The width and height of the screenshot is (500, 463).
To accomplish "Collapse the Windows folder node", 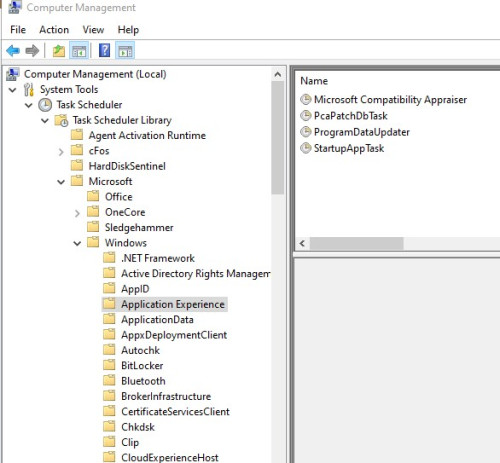I will point(77,243).
